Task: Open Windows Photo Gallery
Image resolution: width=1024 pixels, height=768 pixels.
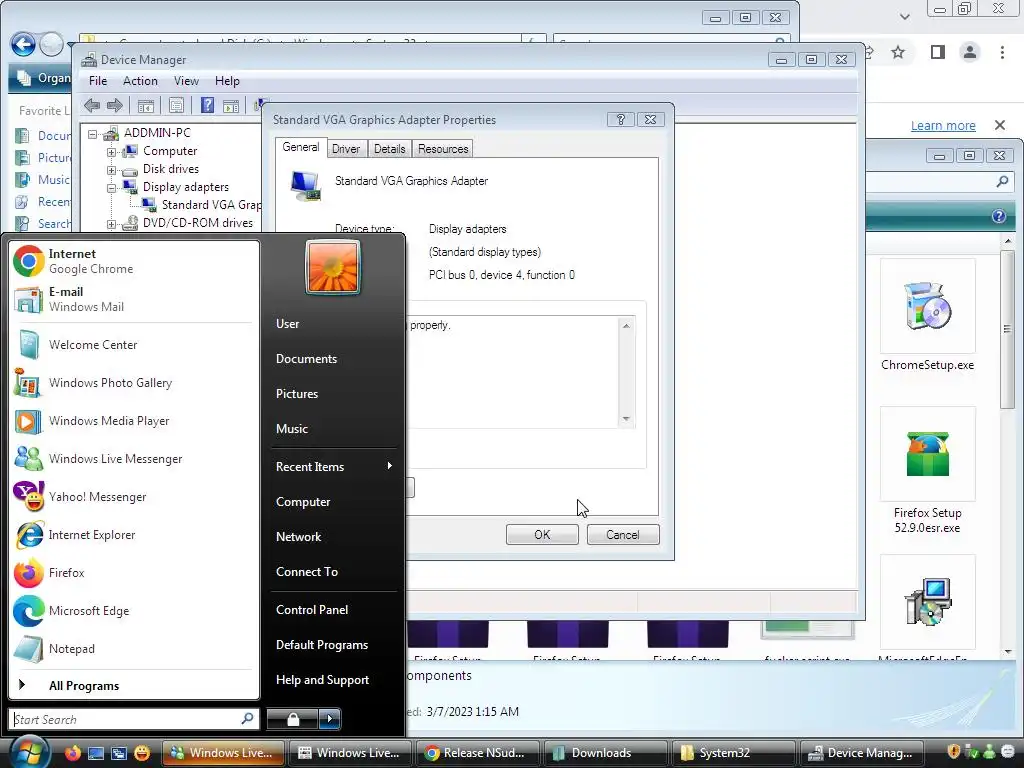Action: (x=134, y=383)
